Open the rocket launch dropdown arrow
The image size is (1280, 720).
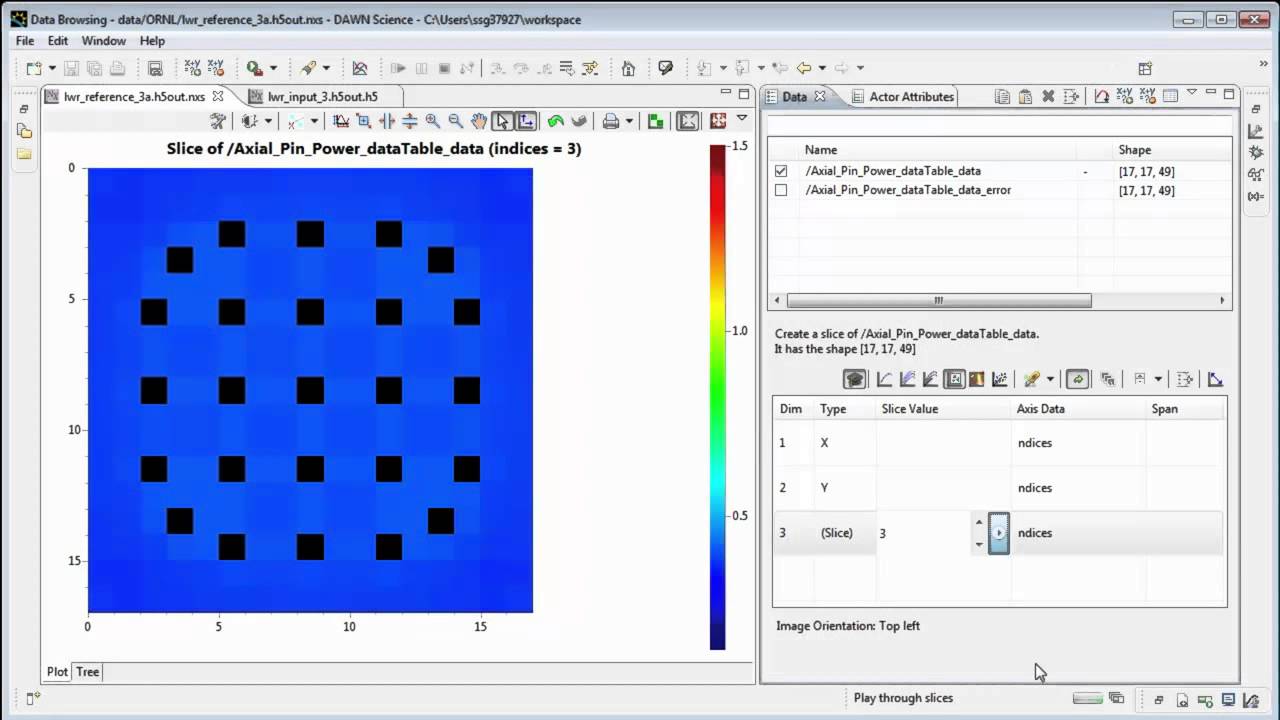326,68
